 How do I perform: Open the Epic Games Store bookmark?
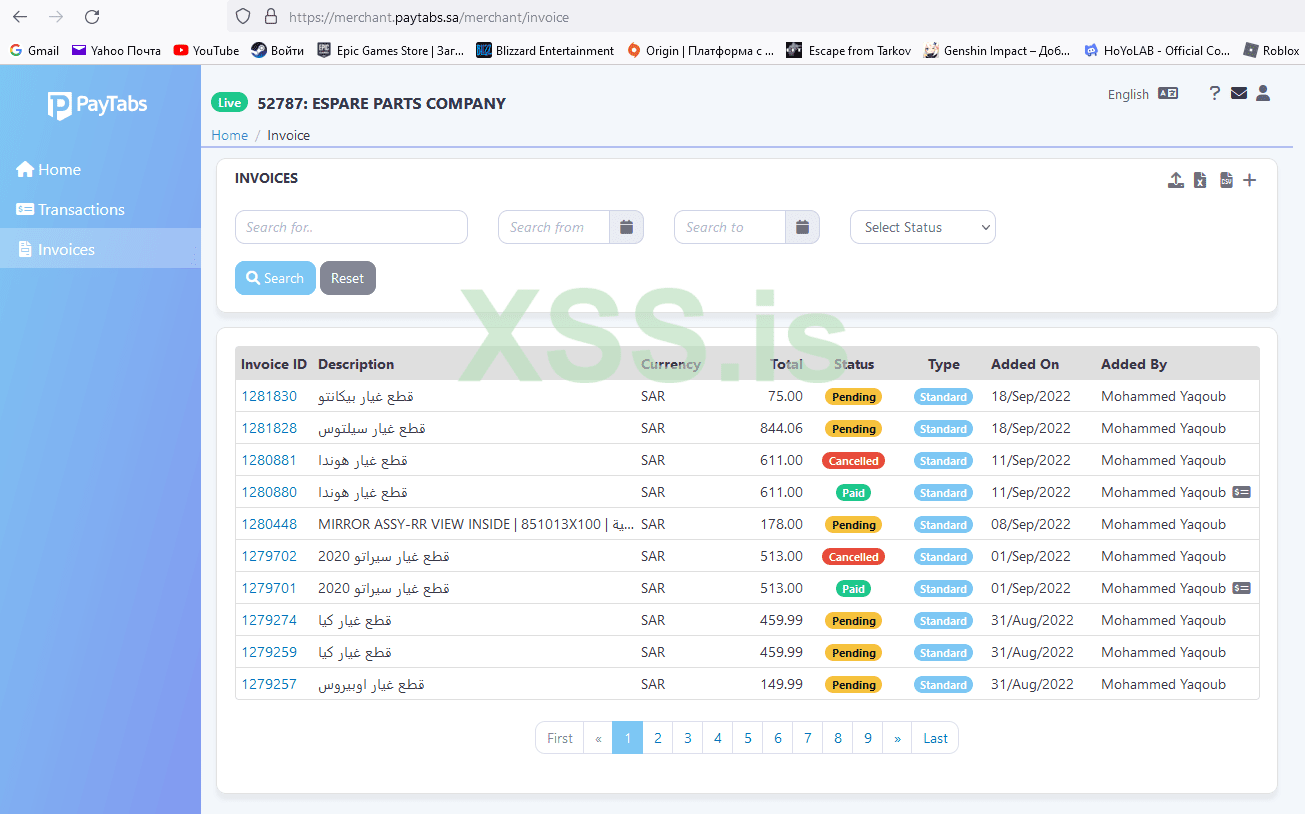[390, 50]
